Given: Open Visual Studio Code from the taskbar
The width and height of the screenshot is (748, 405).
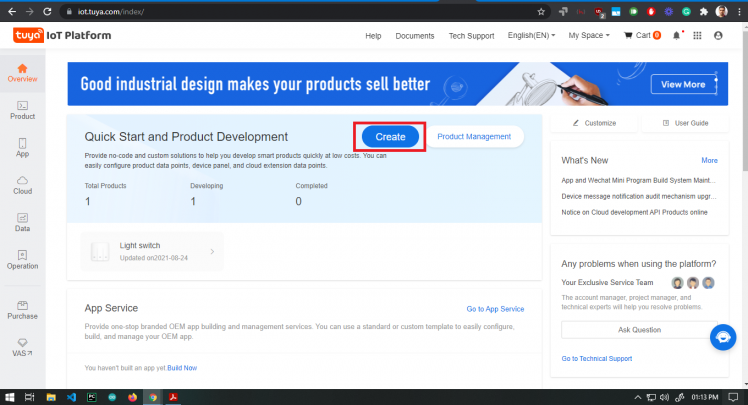Looking at the screenshot, I should pos(72,397).
